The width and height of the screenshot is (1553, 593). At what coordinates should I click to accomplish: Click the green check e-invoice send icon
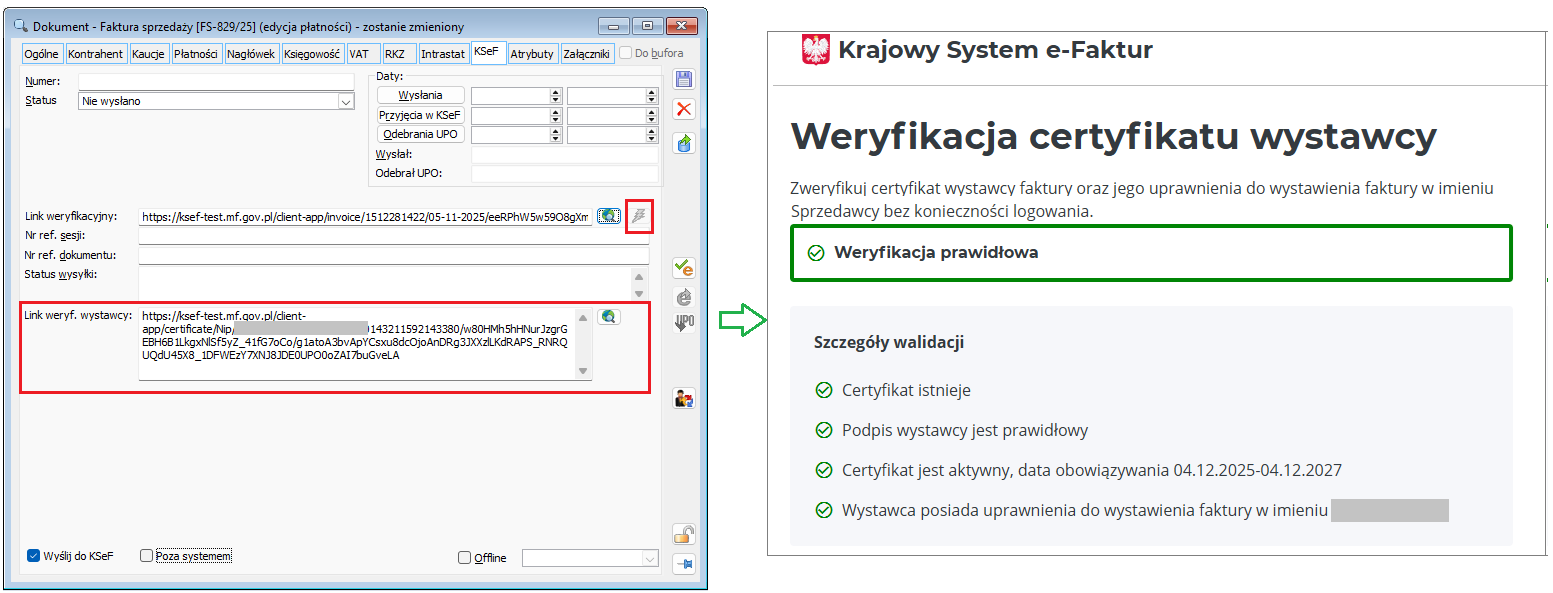point(684,267)
